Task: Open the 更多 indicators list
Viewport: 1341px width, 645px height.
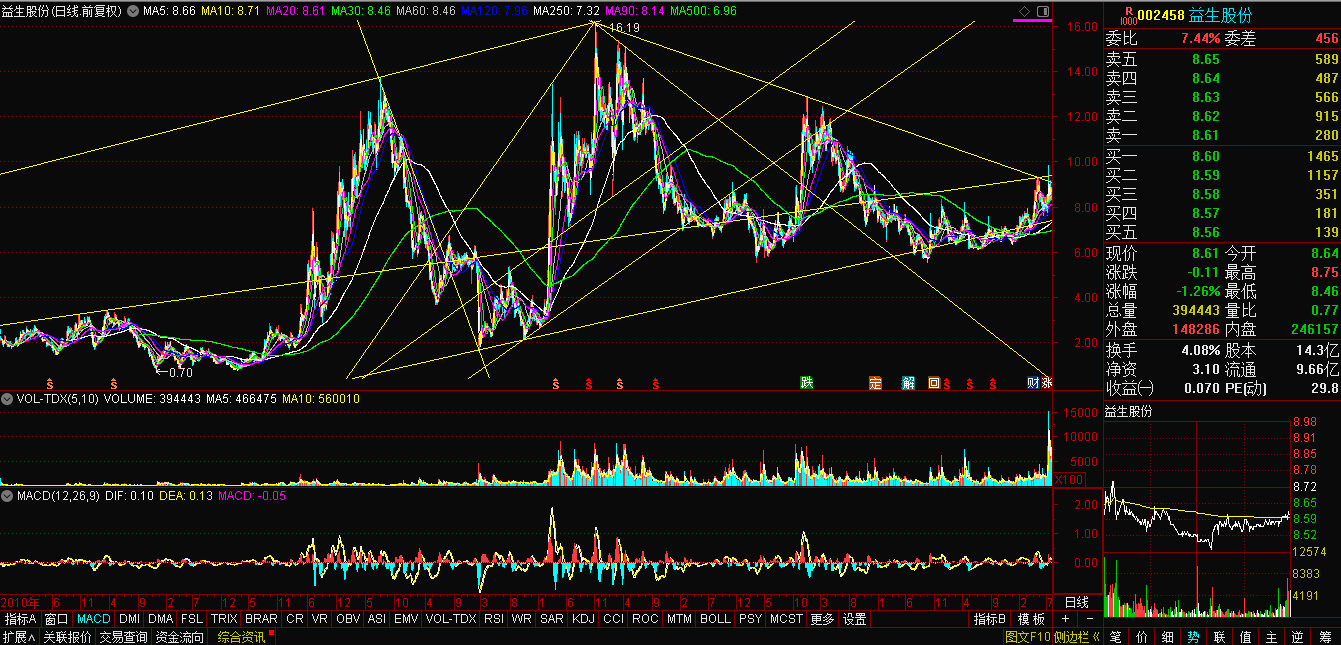Action: click(x=822, y=619)
